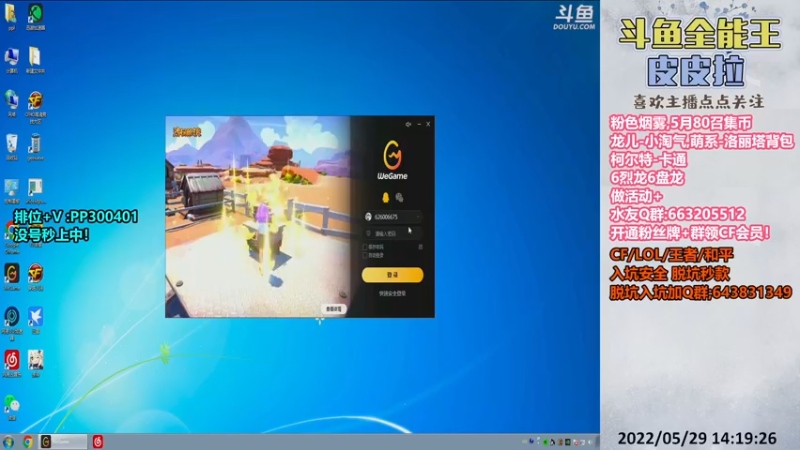This screenshot has height=450, width=800.
Task: Open soft keyboard icon beside the checkboxes
Action: point(420,247)
